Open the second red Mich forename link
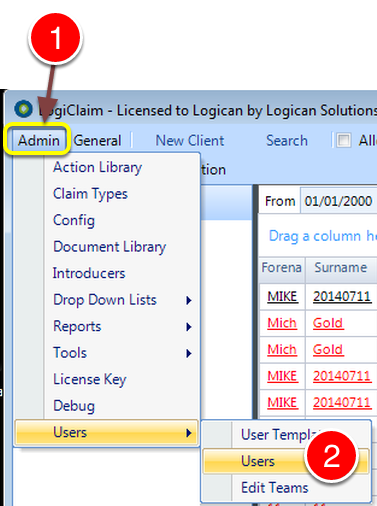This screenshot has height=506, width=377. click(x=282, y=349)
